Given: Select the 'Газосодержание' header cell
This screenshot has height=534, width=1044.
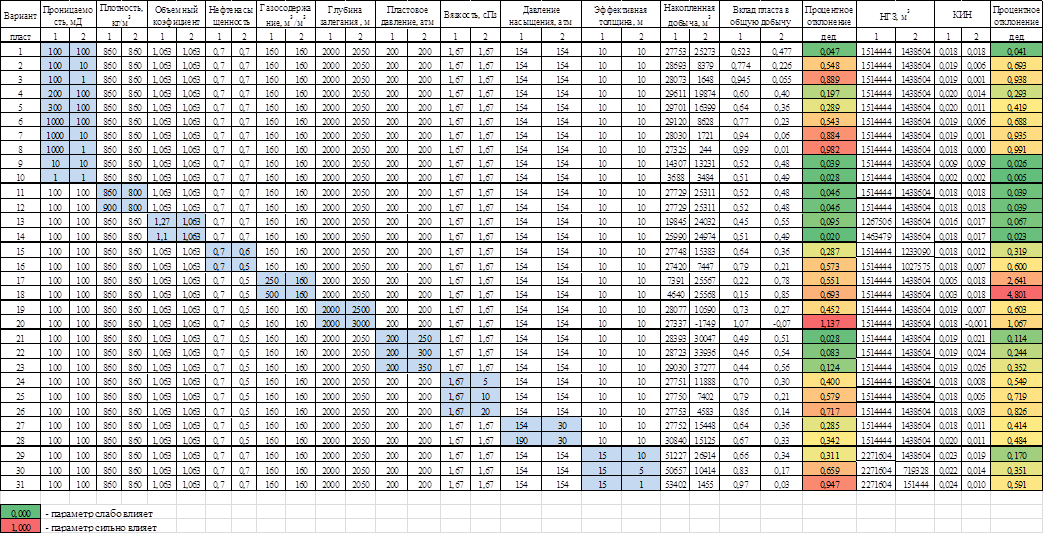Looking at the screenshot, I should point(285,15).
